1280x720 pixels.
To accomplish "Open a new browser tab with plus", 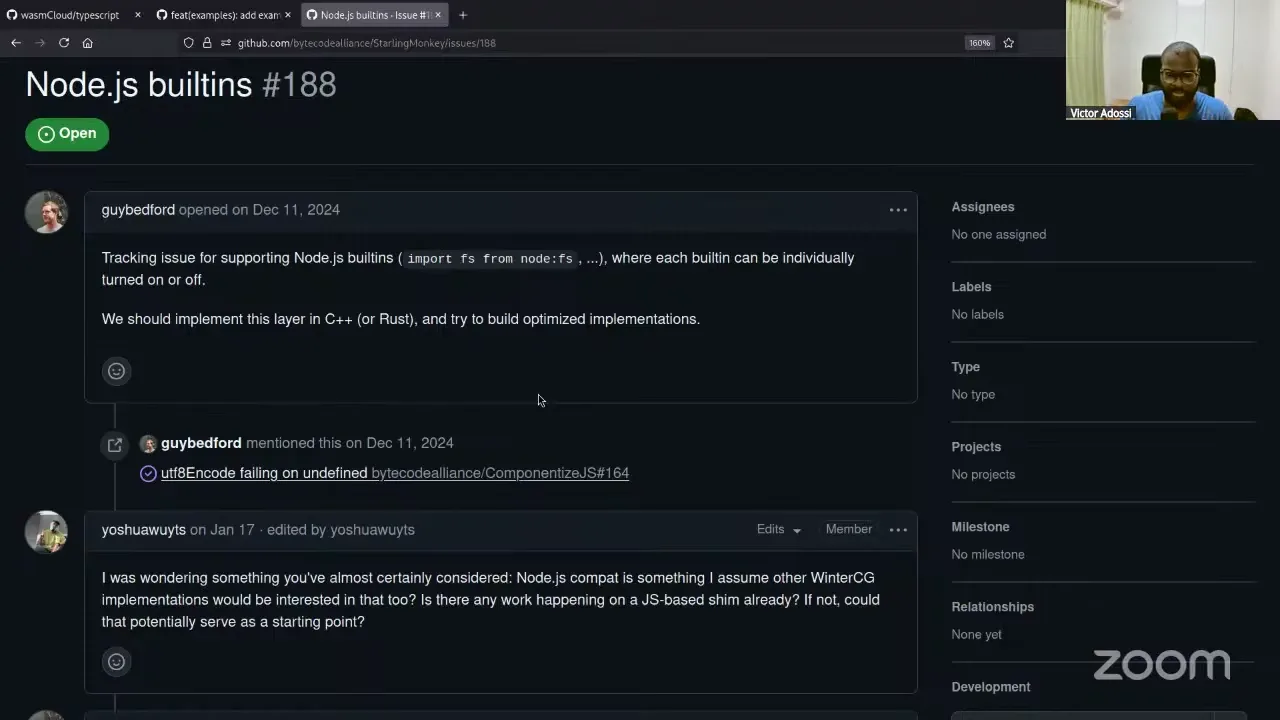I will (x=462, y=15).
